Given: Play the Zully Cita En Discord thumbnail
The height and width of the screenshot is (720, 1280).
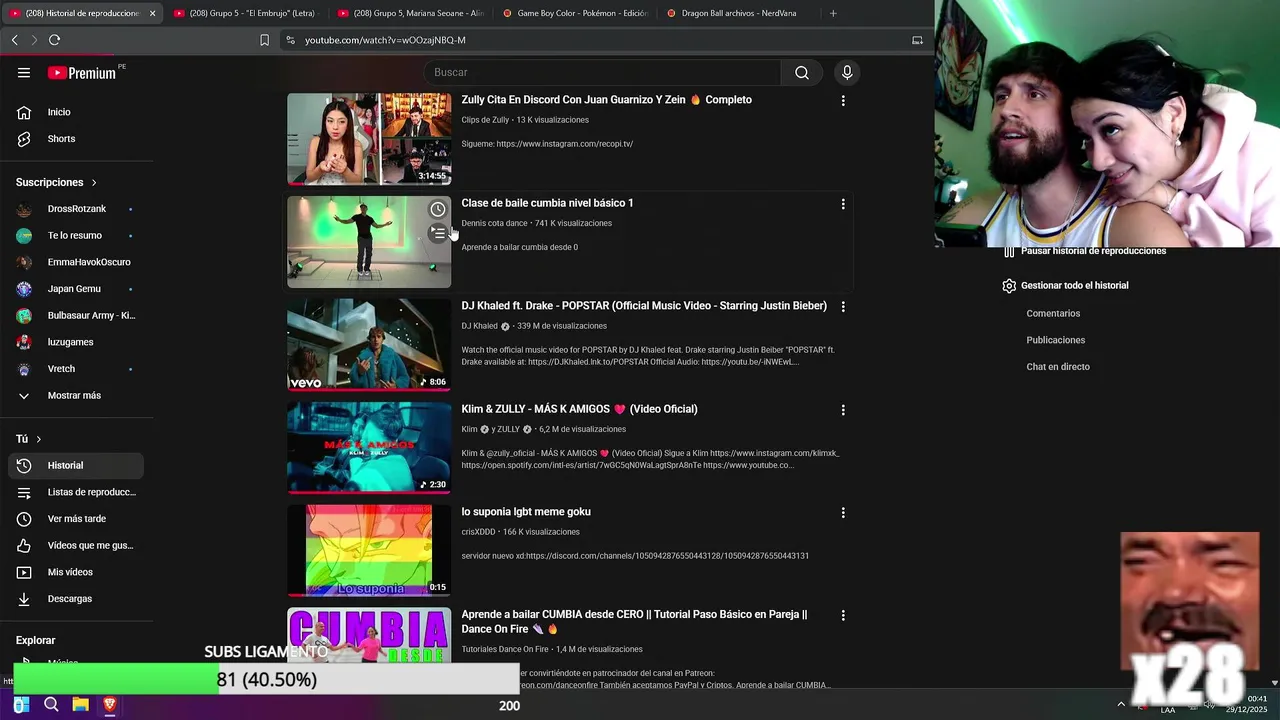Looking at the screenshot, I should [369, 139].
